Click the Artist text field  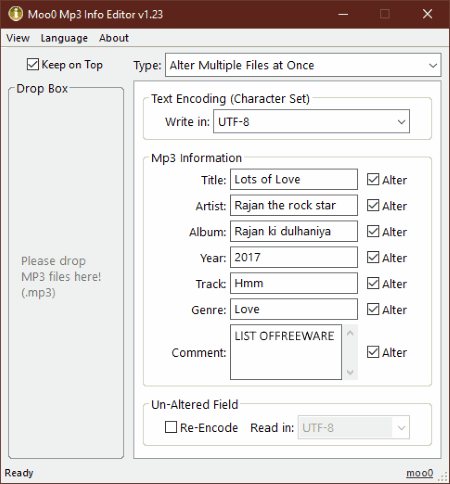point(294,205)
